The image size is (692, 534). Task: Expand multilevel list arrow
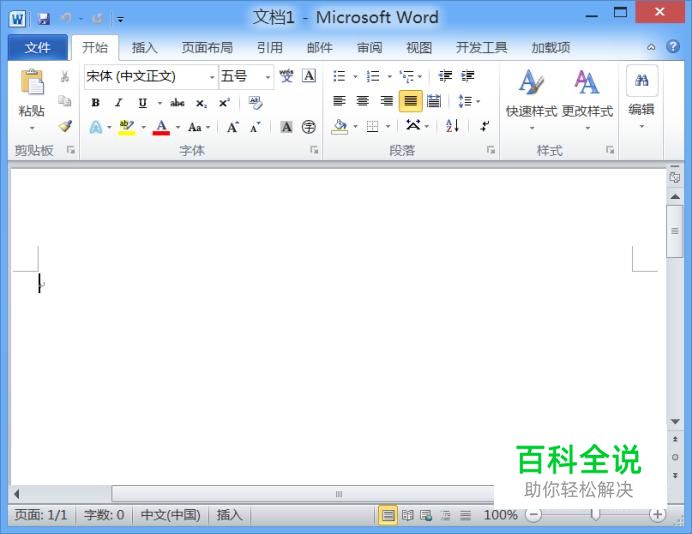420,76
